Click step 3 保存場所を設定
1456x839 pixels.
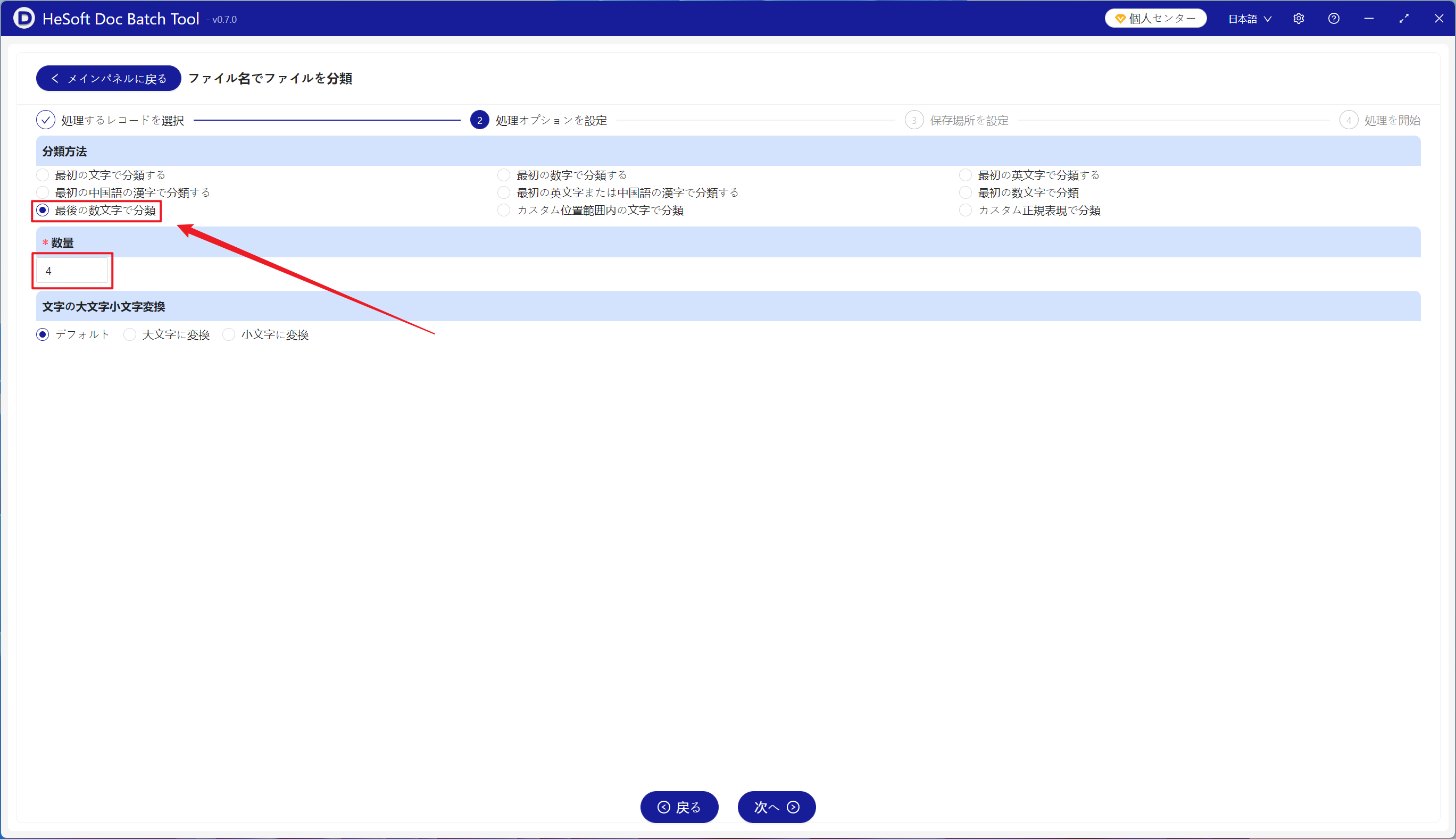(957, 121)
